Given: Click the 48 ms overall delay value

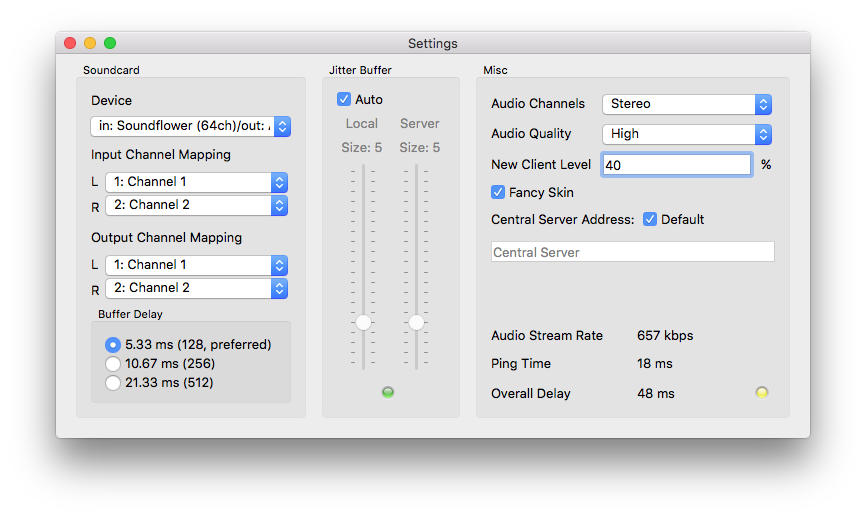Looking at the screenshot, I should (656, 394).
